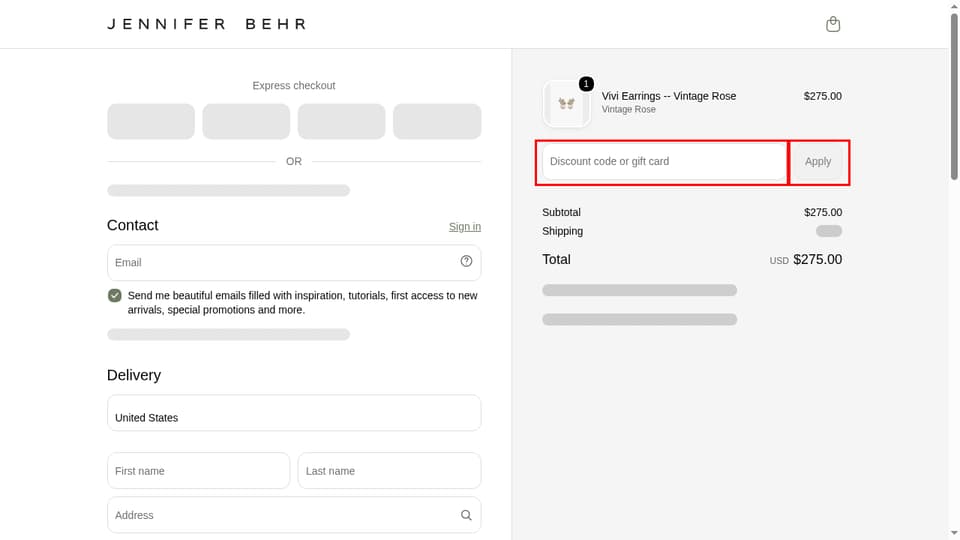Click the Vintage Rose variant subtitle

pos(629,110)
